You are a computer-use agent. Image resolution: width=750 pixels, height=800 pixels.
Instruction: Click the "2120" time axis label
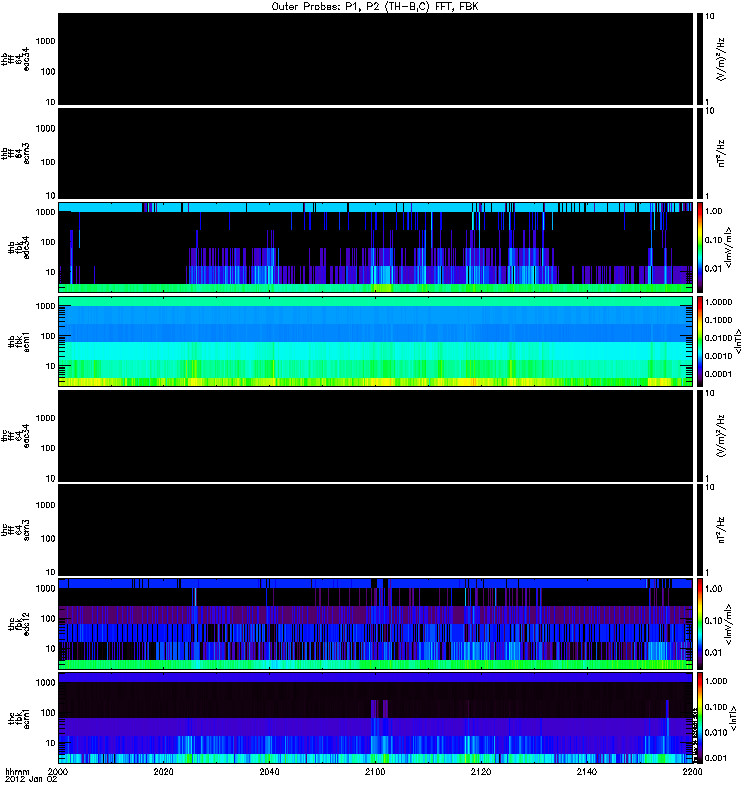tap(481, 771)
